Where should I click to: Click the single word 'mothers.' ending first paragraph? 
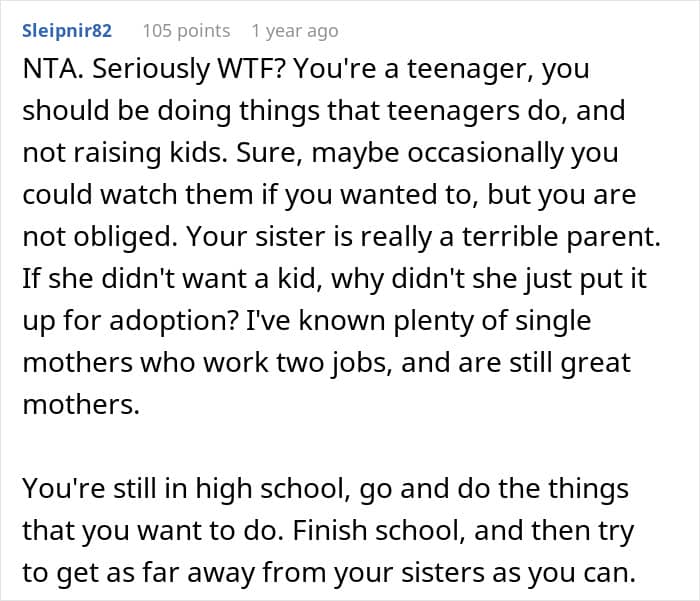[81, 405]
